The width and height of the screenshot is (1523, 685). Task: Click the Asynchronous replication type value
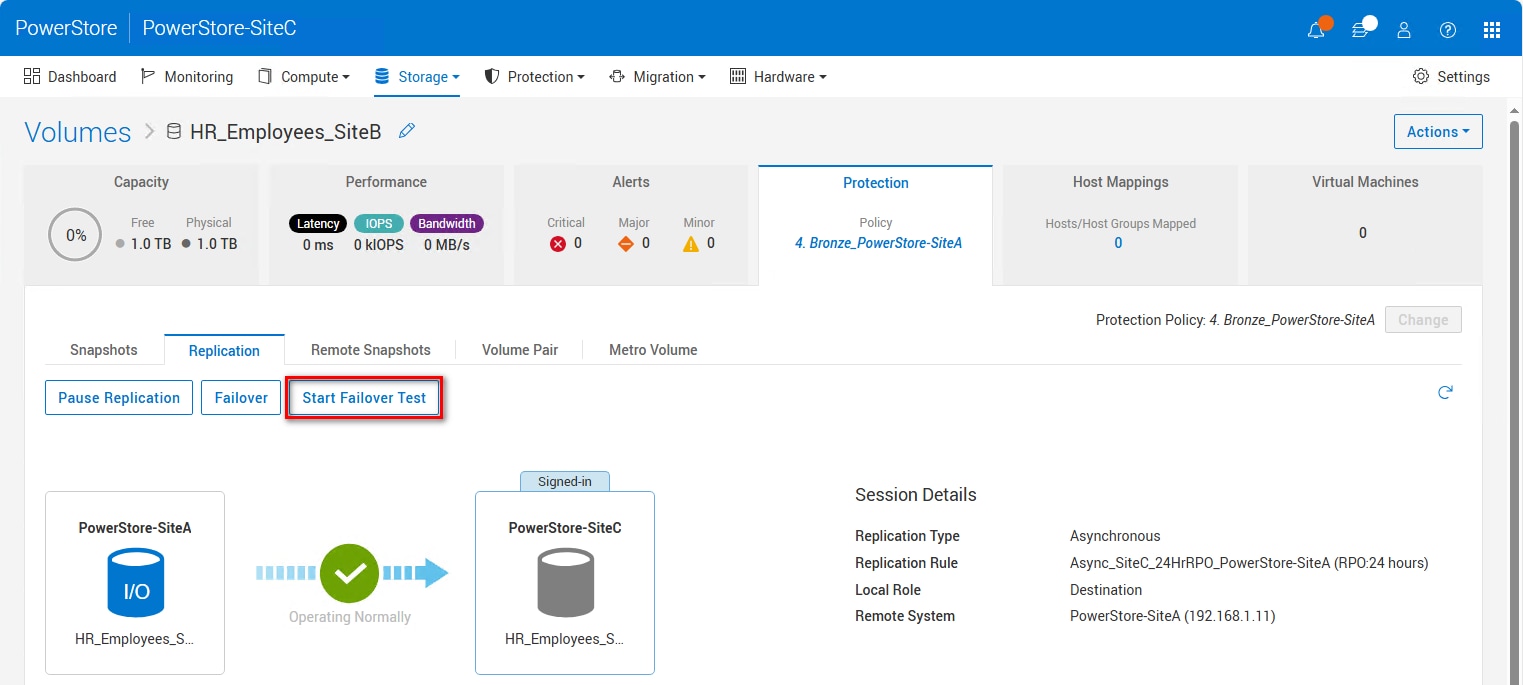(1115, 536)
